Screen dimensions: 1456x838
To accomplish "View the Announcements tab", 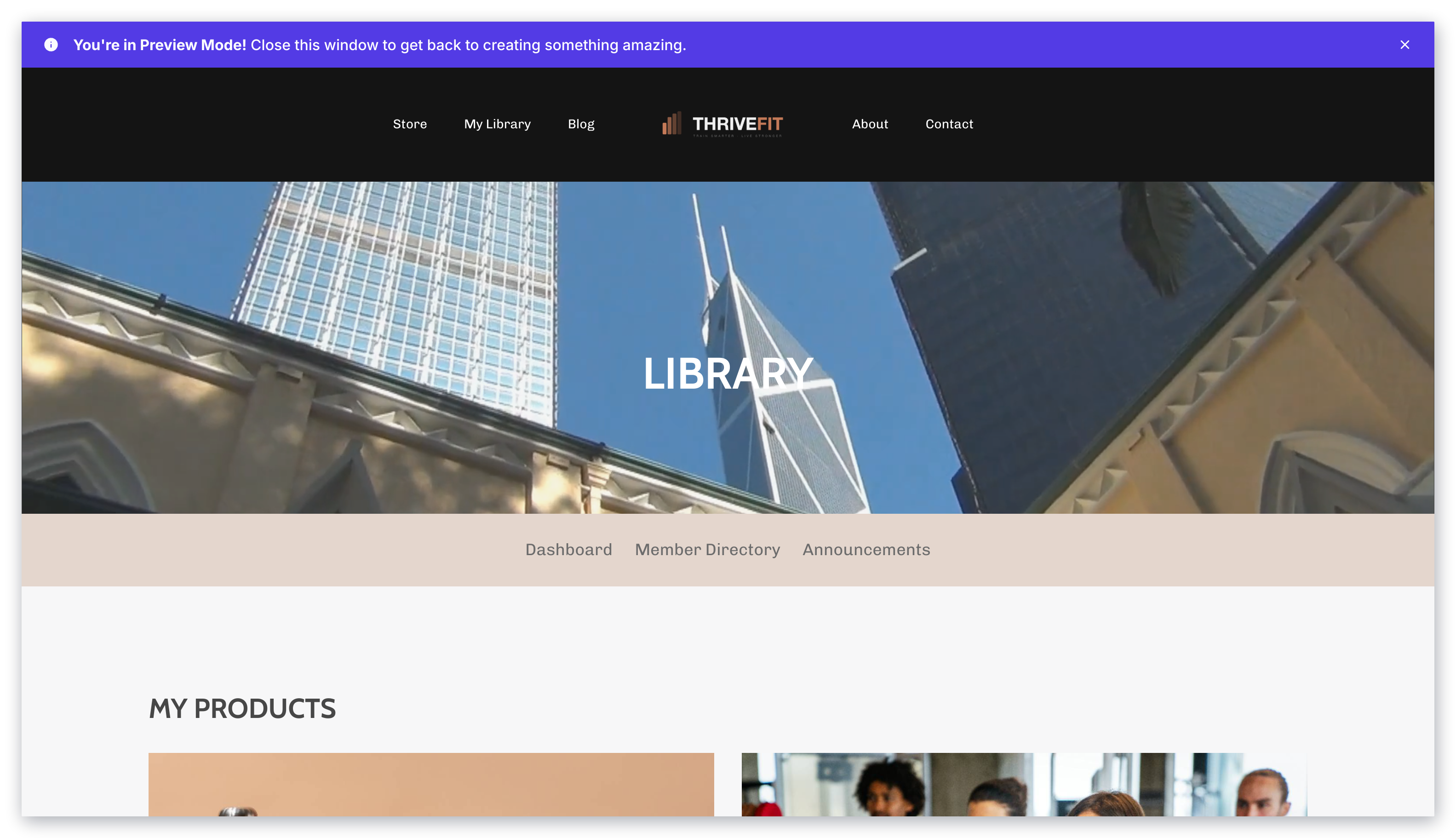I will click(x=866, y=550).
